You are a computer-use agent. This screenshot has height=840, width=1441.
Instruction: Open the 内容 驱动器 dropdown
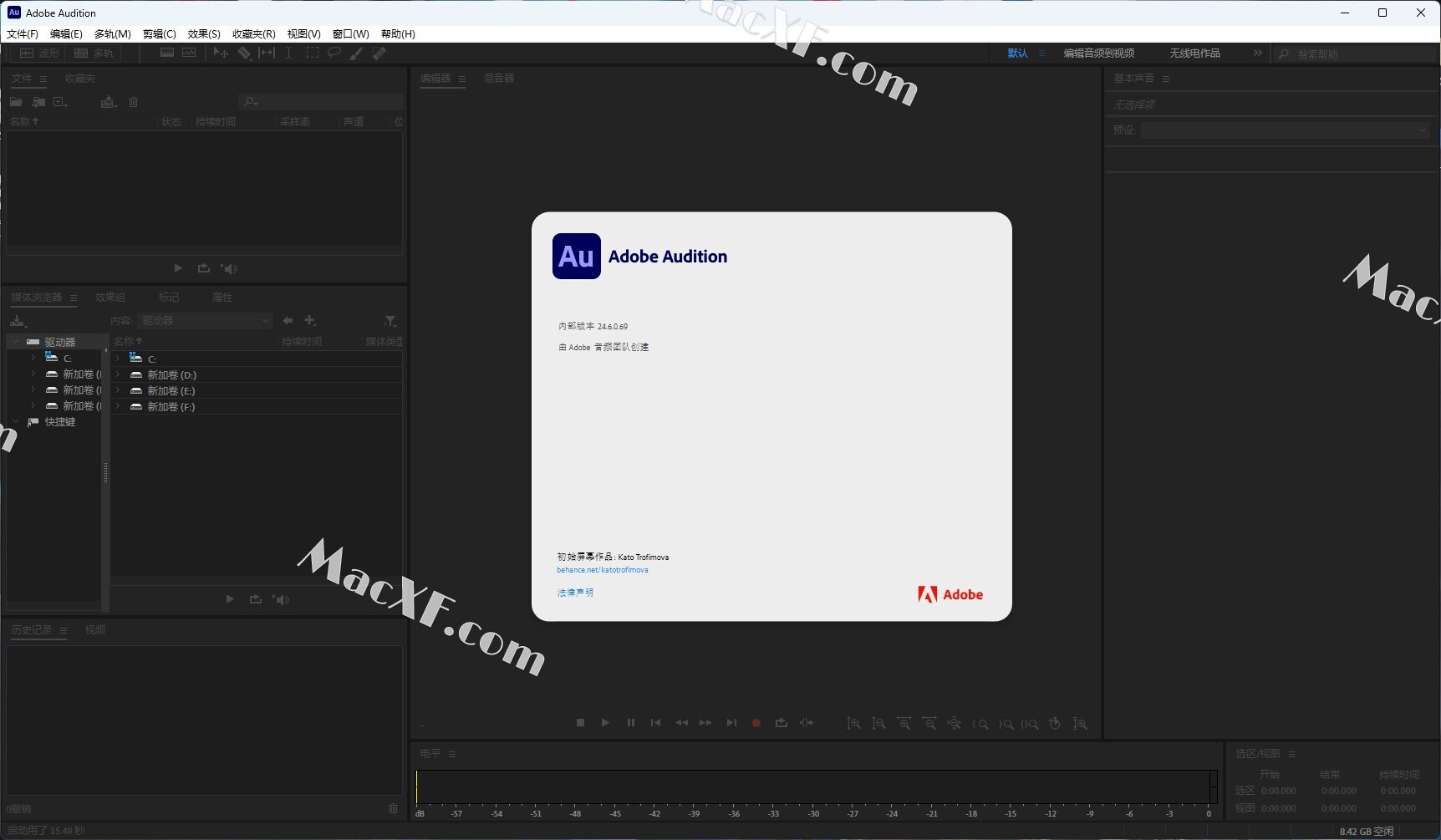coord(206,321)
